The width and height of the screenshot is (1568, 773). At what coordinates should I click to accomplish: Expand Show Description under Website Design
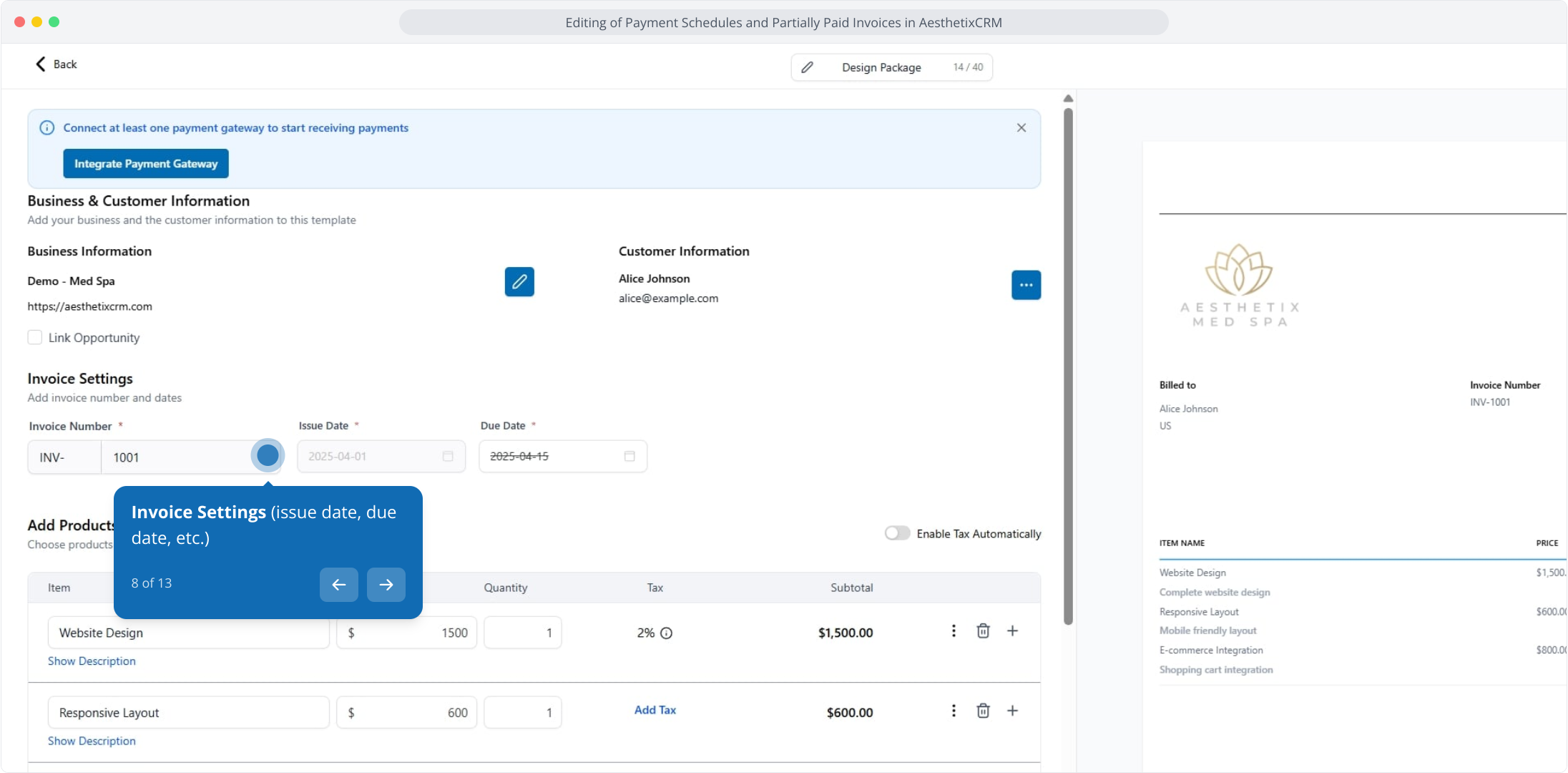tap(92, 661)
